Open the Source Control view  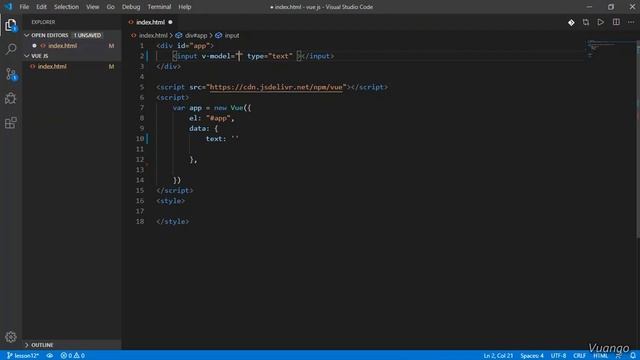pos(11,74)
